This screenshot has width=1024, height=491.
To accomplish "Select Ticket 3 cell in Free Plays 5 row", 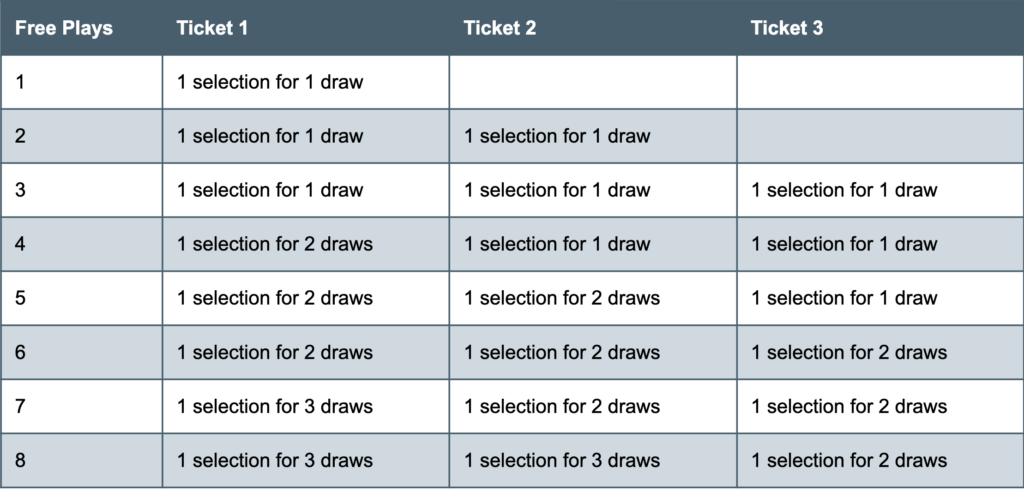I will pos(880,298).
